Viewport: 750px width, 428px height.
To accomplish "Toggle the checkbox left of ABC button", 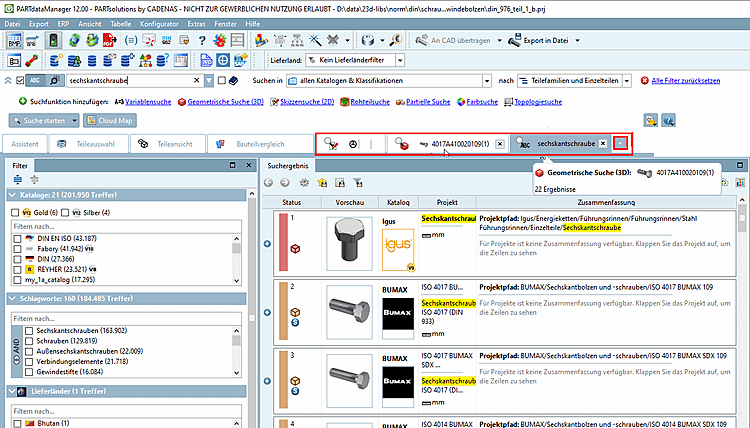I will tap(20, 80).
